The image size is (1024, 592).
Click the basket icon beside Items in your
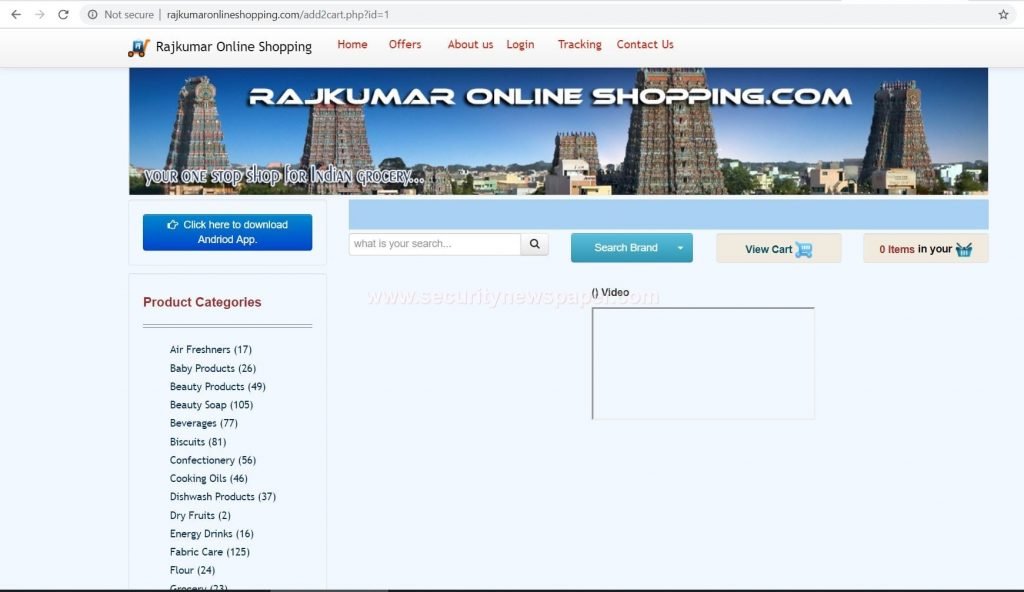964,249
